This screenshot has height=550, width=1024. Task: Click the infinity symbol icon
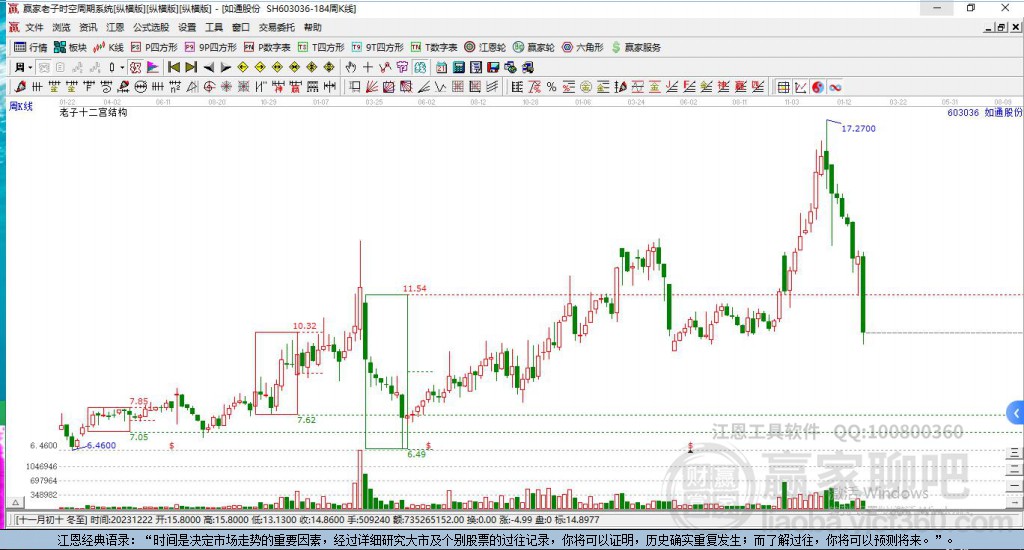pos(835,87)
